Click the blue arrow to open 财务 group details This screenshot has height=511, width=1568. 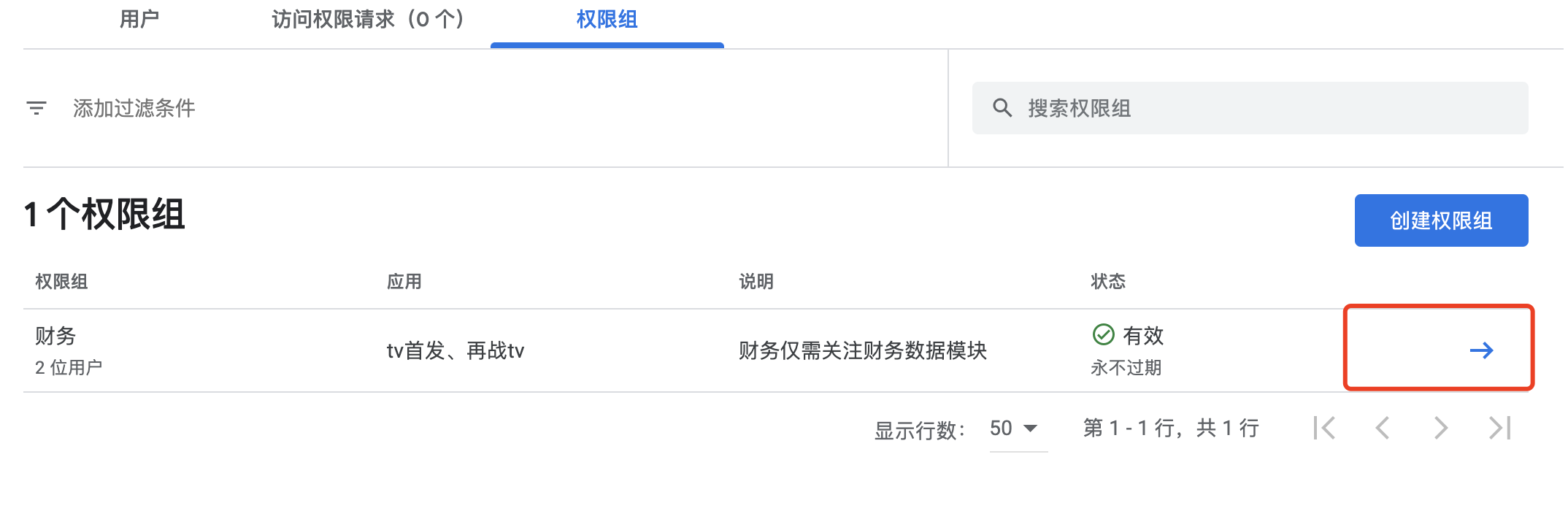click(x=1480, y=350)
